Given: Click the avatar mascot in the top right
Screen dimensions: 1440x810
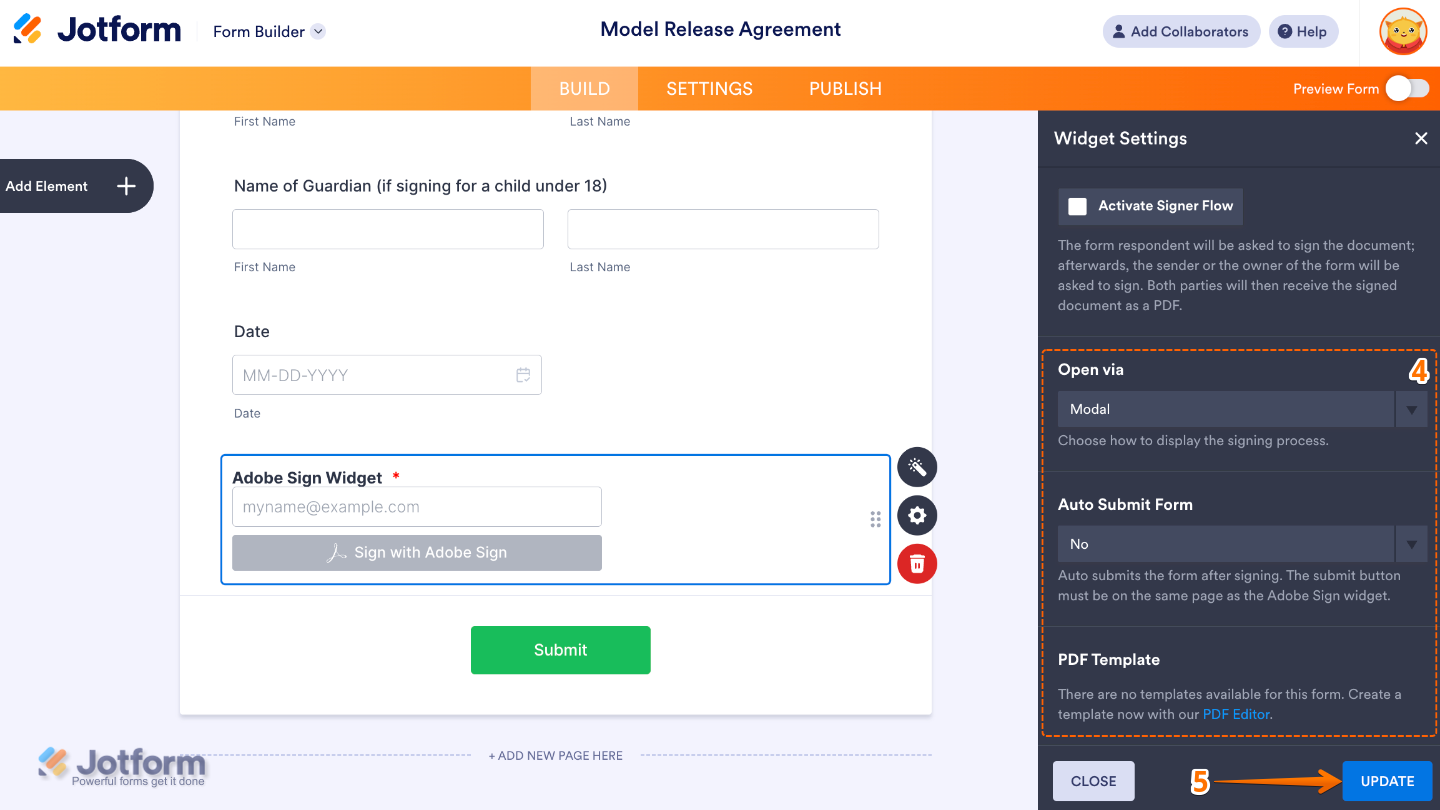Looking at the screenshot, I should click(1402, 31).
